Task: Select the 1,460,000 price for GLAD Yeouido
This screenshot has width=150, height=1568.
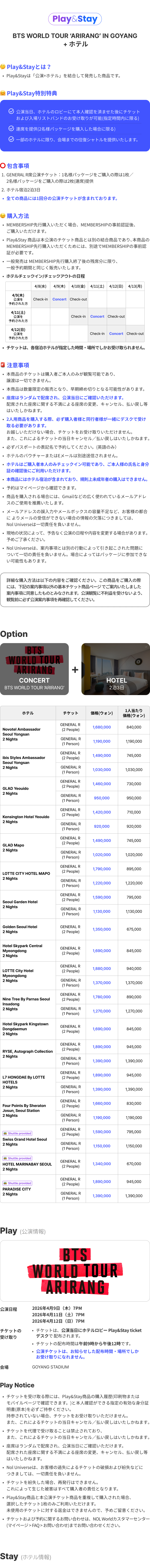Action: (x=101, y=783)
